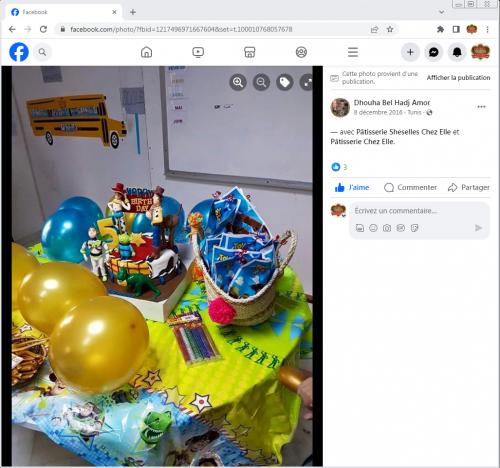Open post options three-dots menu
This screenshot has width=500, height=468.
(481, 107)
